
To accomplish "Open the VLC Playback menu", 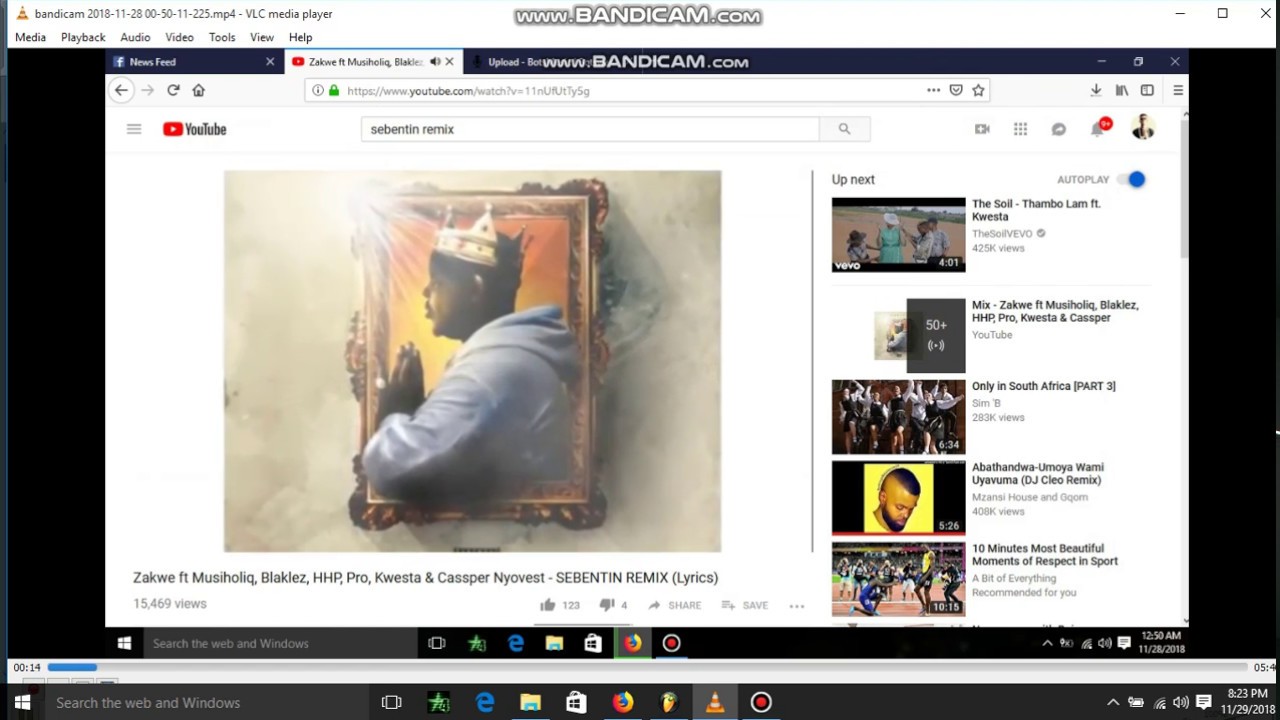I will point(83,37).
